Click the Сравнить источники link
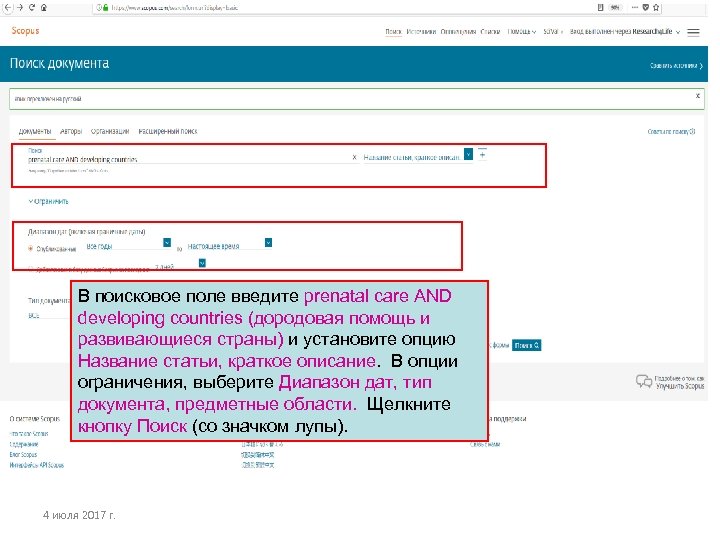 [676, 66]
